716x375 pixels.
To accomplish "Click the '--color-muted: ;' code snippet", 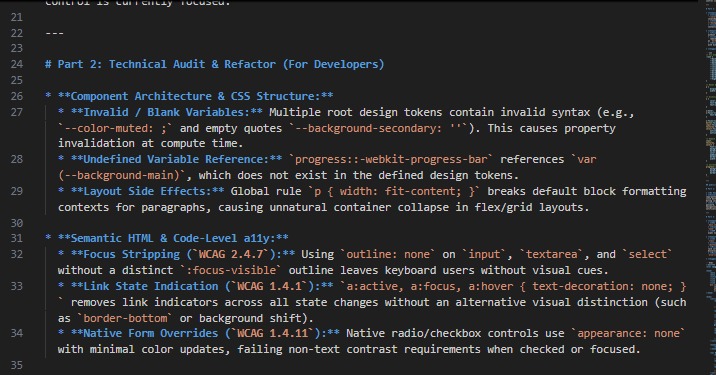I will click(116, 128).
